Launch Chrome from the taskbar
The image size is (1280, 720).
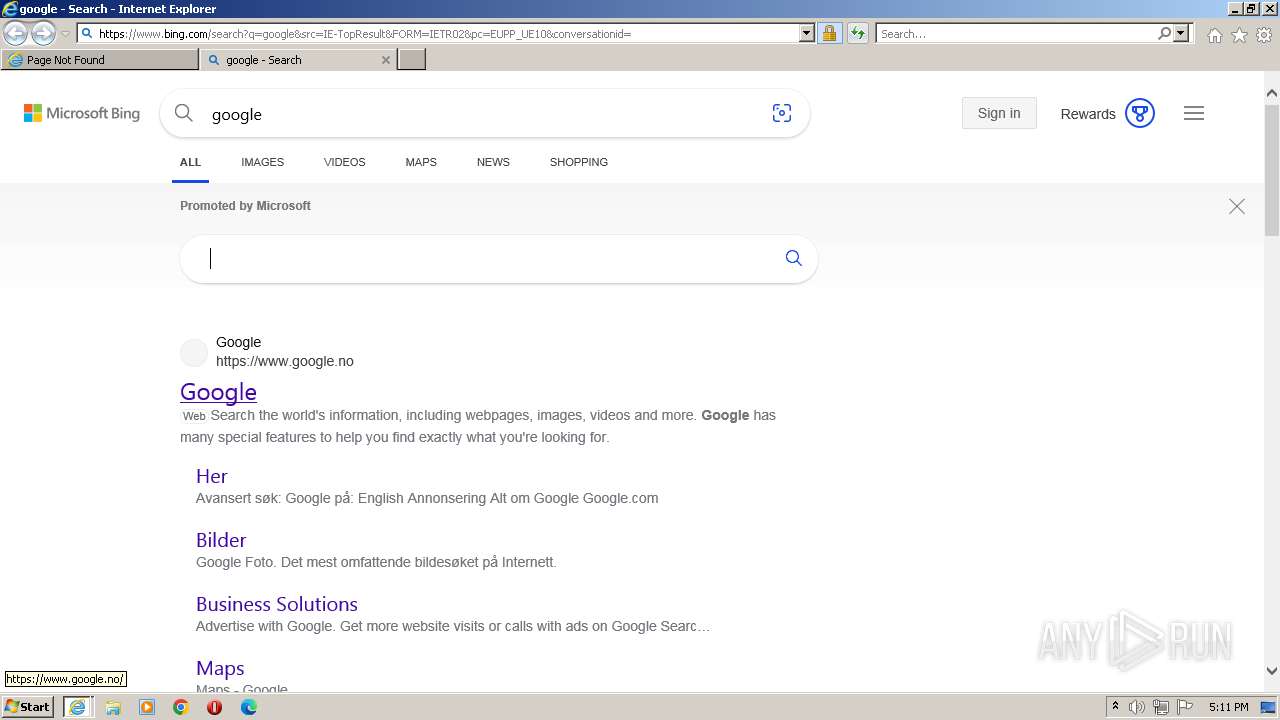[x=181, y=707]
